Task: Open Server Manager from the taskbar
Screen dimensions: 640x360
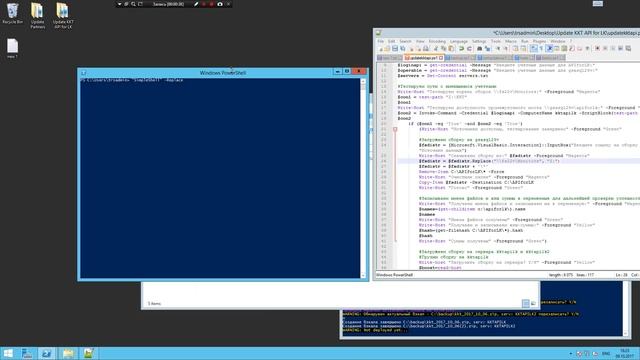Action: 27,353
